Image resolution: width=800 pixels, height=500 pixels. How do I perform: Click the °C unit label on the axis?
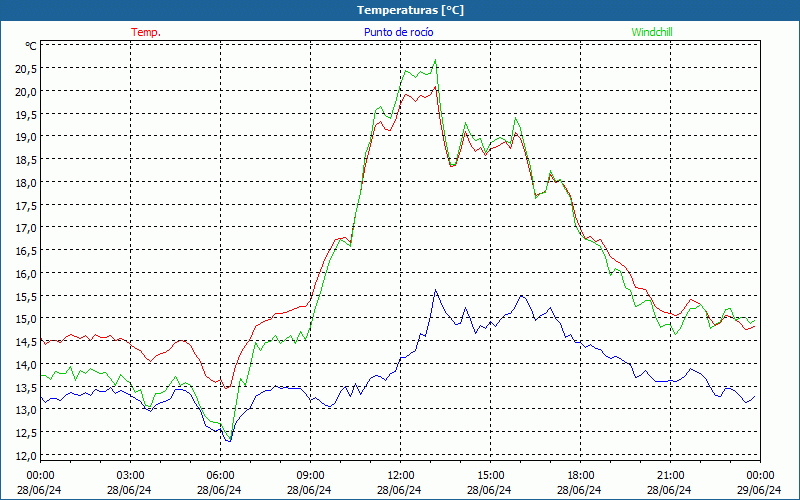click(31, 46)
